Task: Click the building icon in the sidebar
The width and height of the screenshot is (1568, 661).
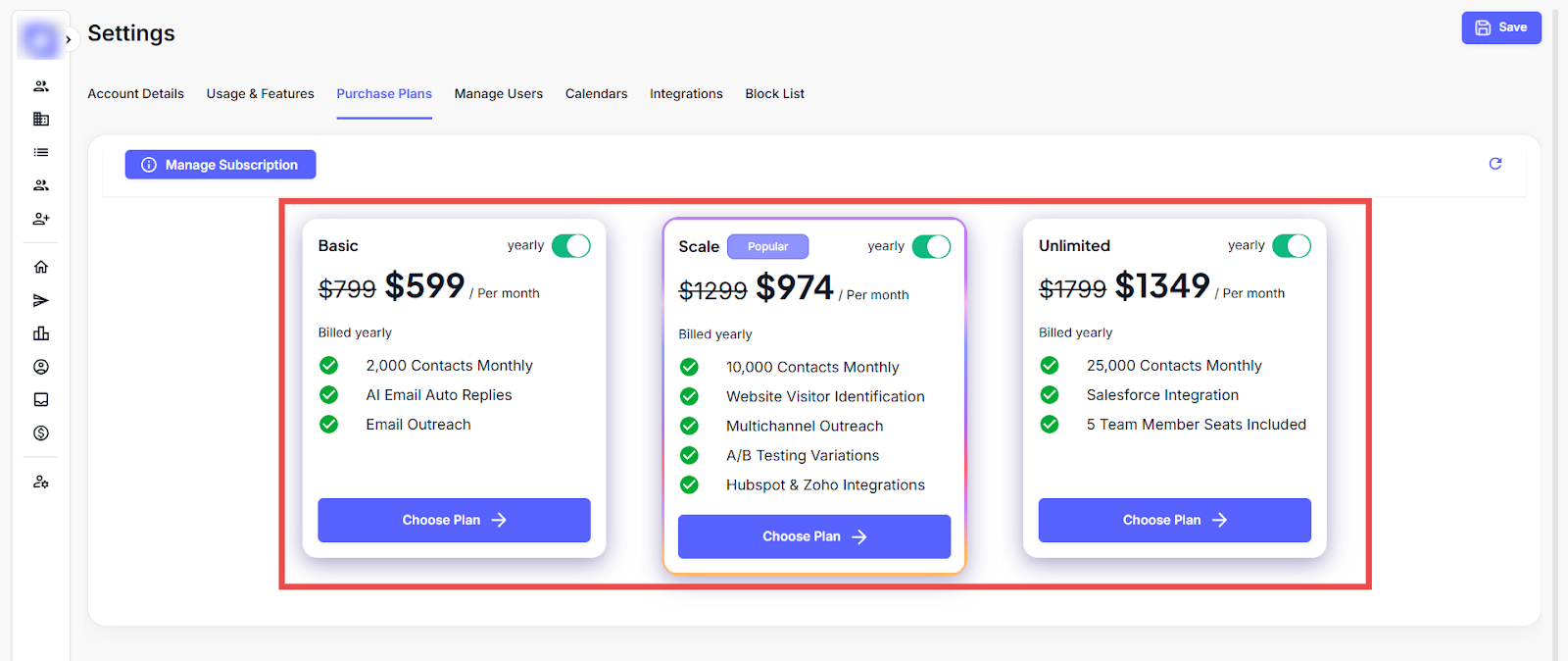Action: 41,120
